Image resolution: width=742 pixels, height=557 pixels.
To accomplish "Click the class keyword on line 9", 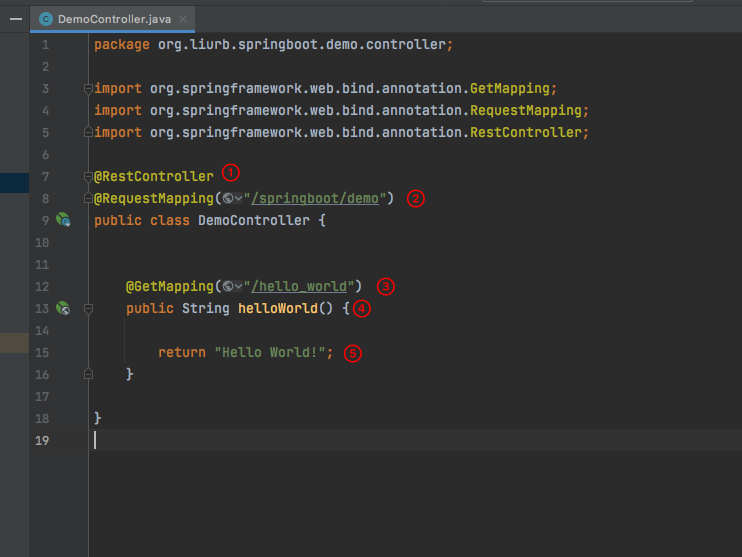I will pyautogui.click(x=170, y=221).
